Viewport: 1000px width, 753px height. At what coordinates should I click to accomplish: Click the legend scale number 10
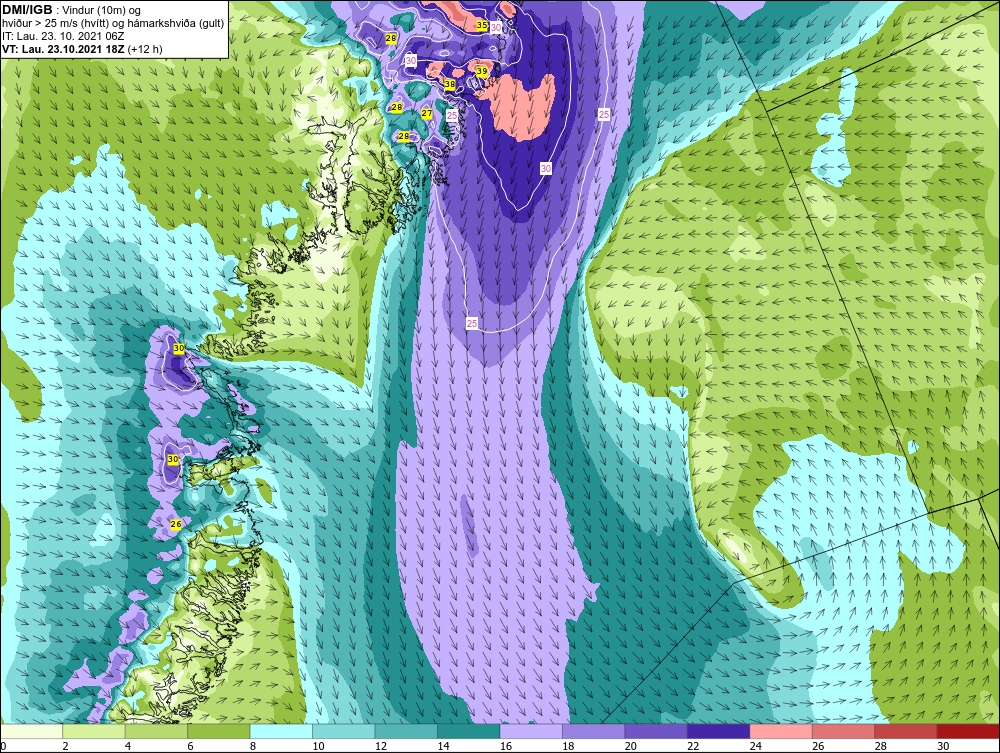318,746
